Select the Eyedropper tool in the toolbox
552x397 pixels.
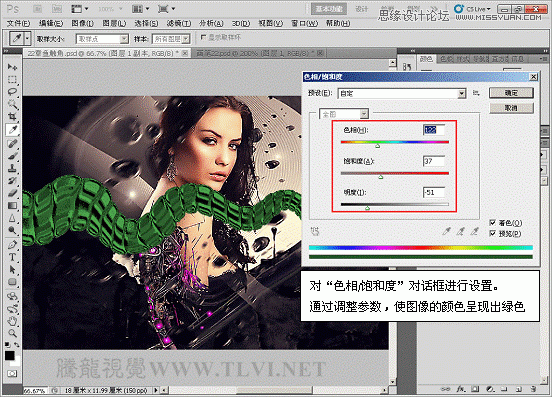click(x=12, y=130)
